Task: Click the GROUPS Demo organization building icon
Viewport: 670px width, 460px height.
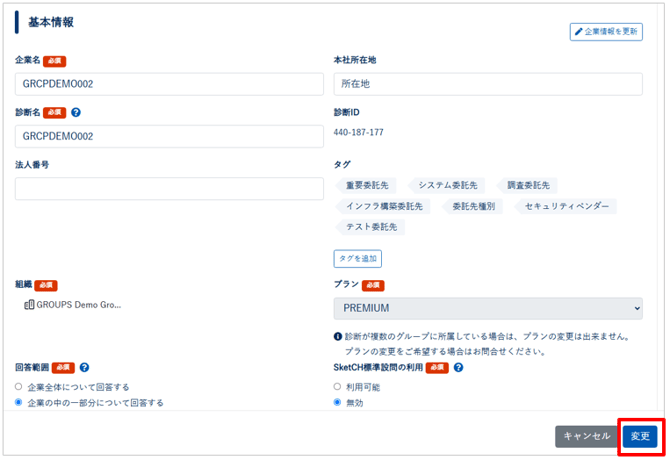Action: 29,305
